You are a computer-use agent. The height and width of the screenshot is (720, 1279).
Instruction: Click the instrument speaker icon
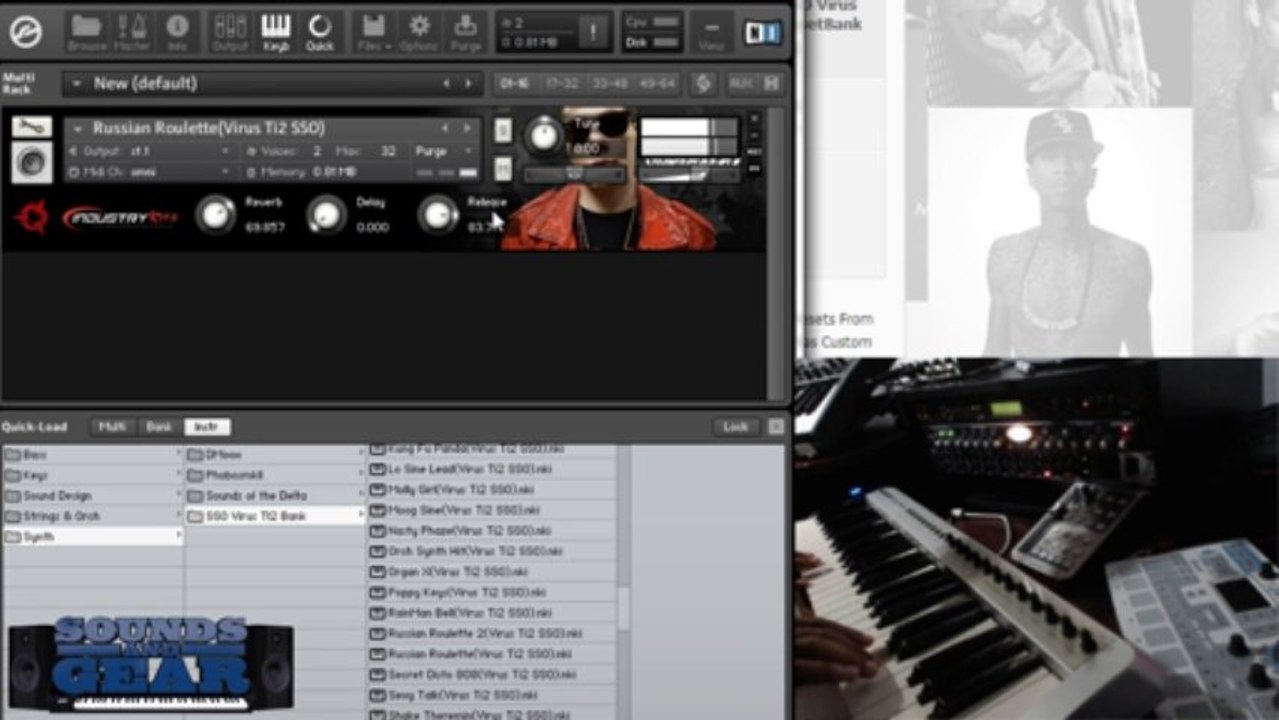point(32,162)
